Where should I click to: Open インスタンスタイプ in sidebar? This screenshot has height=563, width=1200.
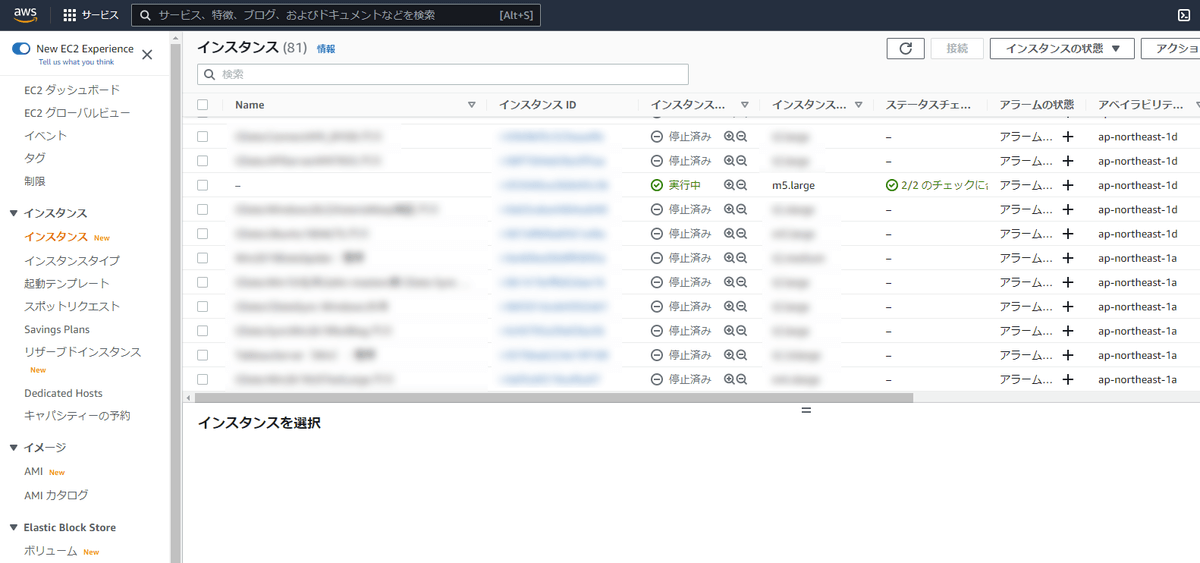(72, 260)
